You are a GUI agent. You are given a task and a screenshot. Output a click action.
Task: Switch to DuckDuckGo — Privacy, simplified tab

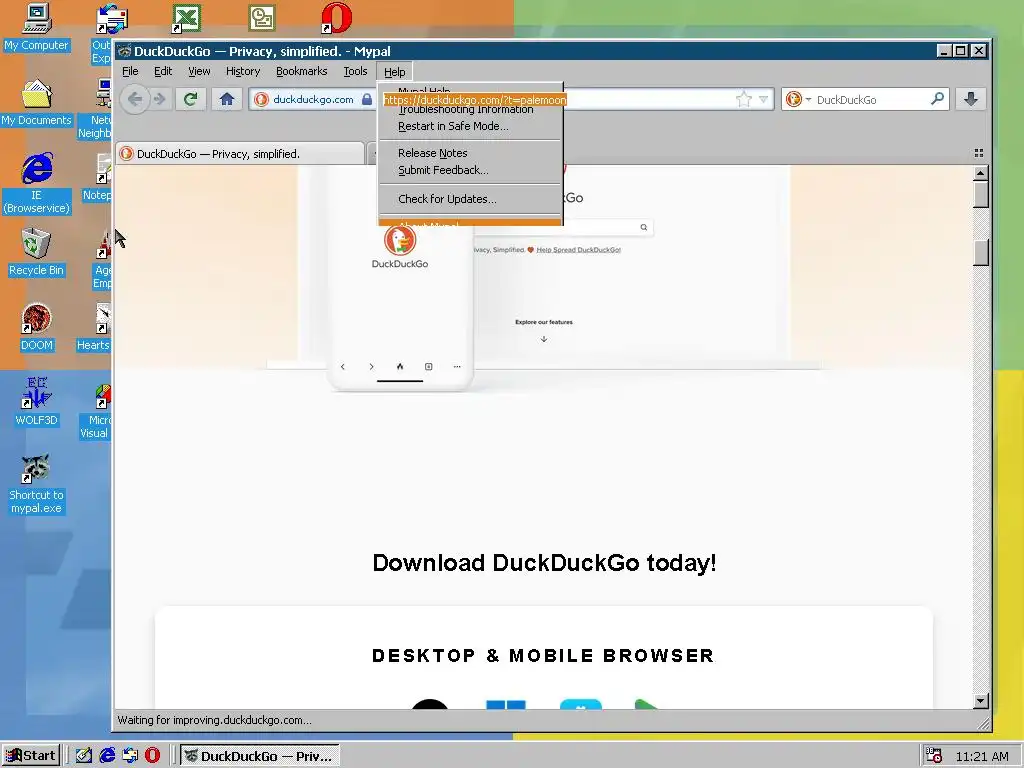240,153
